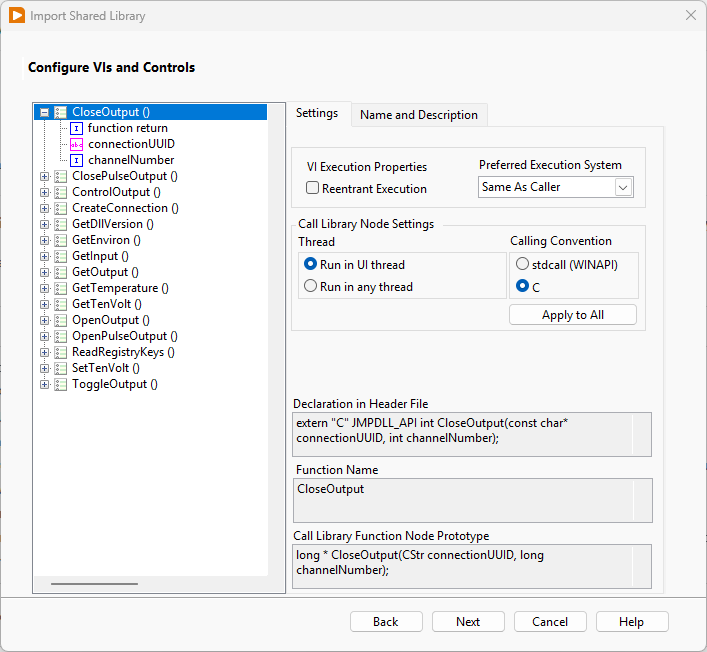Click the integer icon beside function return
This screenshot has height=652, width=707.
click(77, 128)
